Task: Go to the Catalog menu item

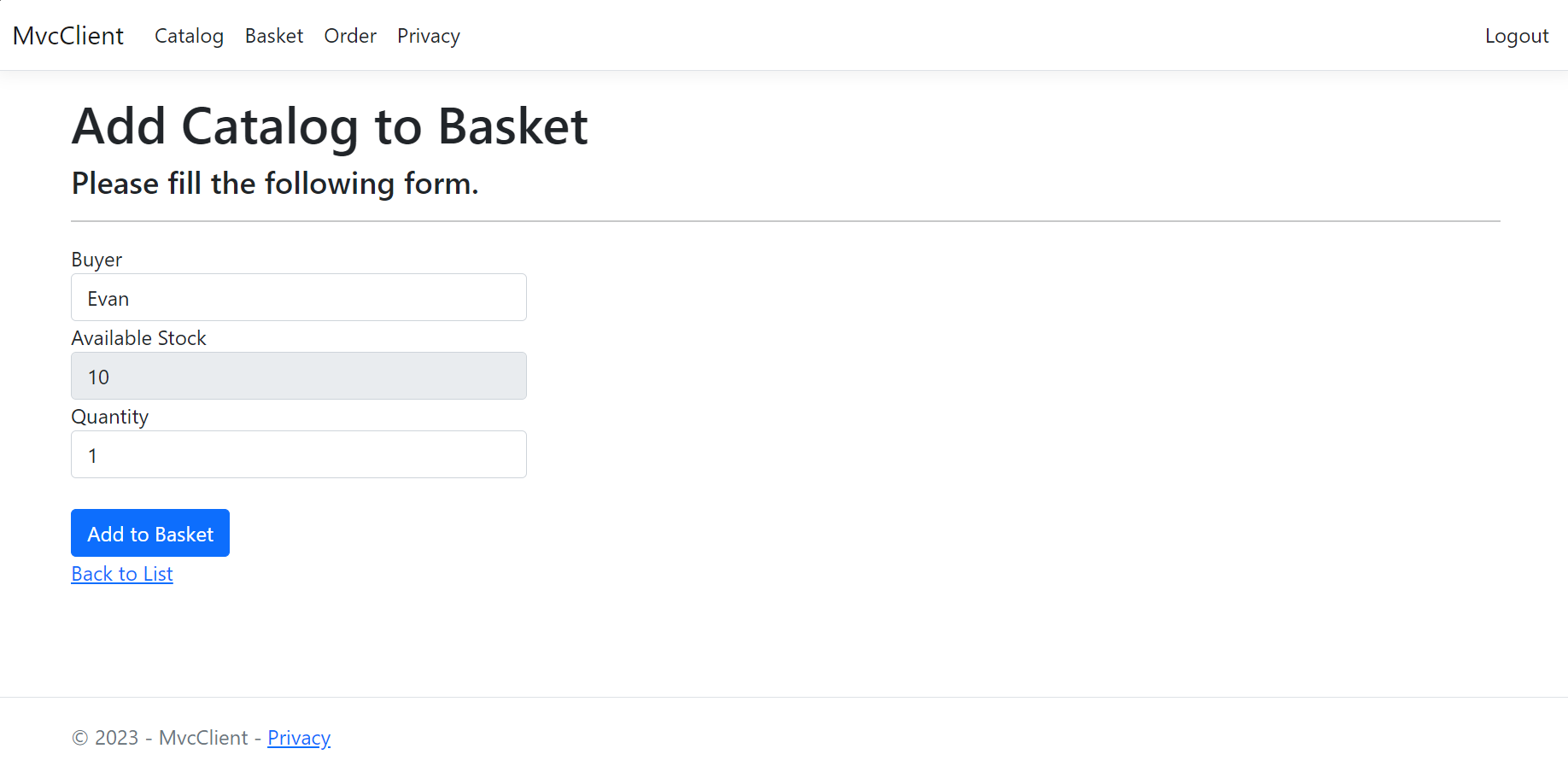Action: tap(189, 36)
